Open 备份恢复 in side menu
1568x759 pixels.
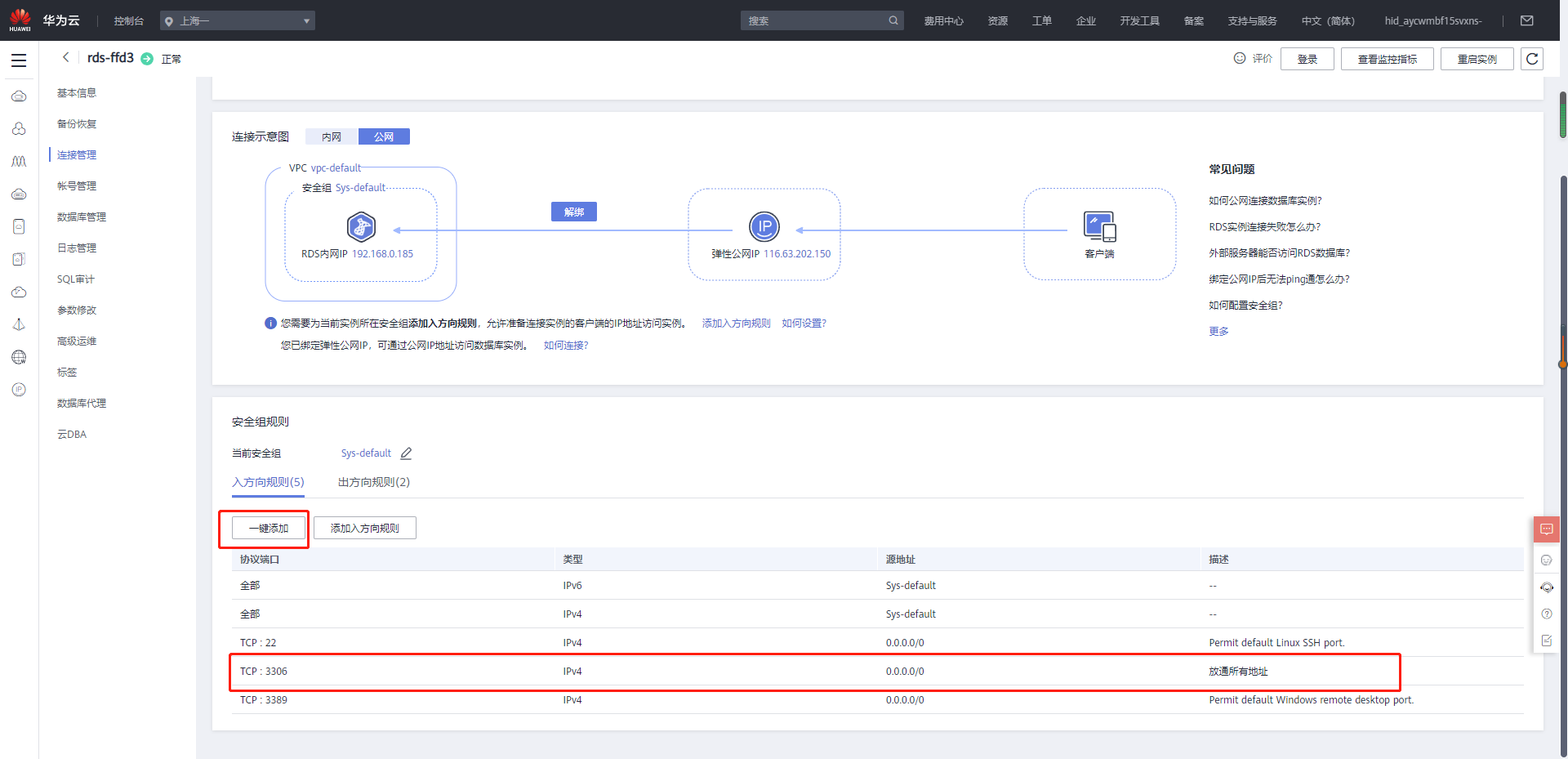coord(77,124)
